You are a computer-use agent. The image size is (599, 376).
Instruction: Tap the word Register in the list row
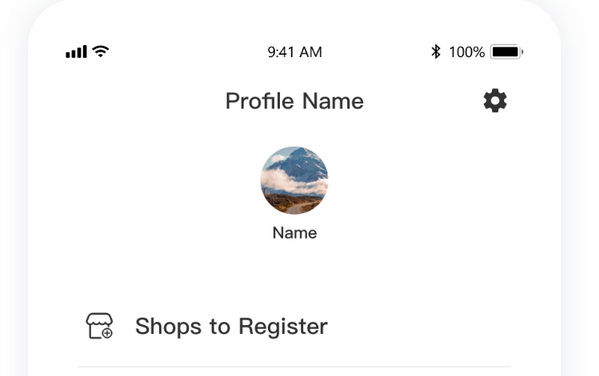point(283,327)
